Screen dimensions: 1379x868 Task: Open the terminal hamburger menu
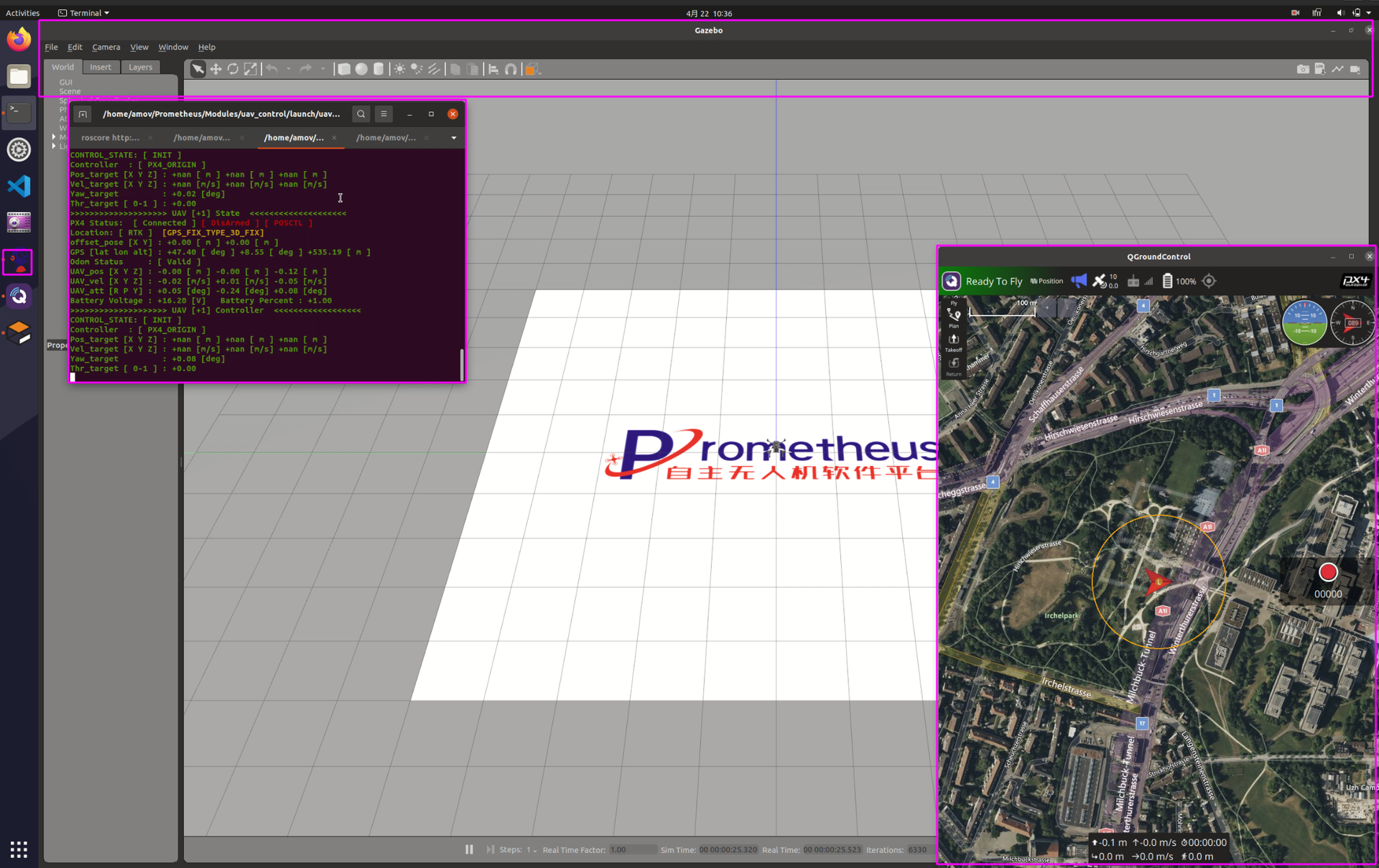(x=384, y=113)
